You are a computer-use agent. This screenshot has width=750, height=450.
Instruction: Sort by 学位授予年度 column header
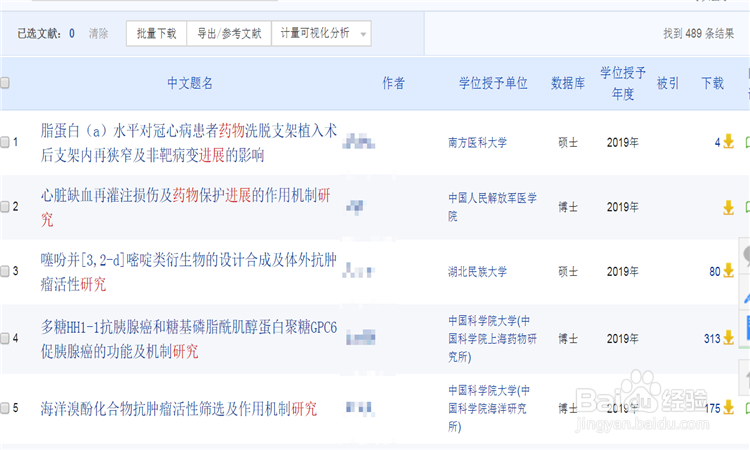(x=623, y=83)
